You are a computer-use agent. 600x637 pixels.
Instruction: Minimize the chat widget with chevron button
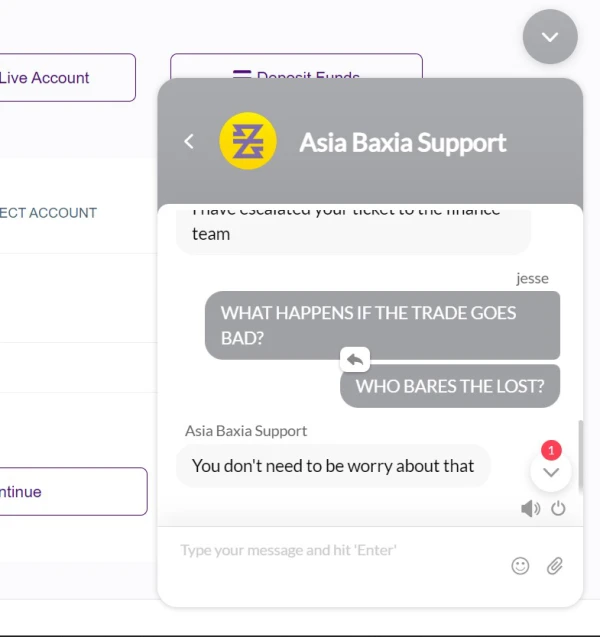tap(550, 37)
